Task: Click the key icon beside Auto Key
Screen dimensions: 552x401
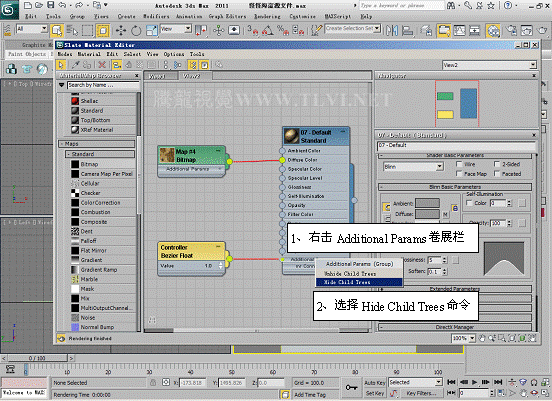Action: pos(351,387)
